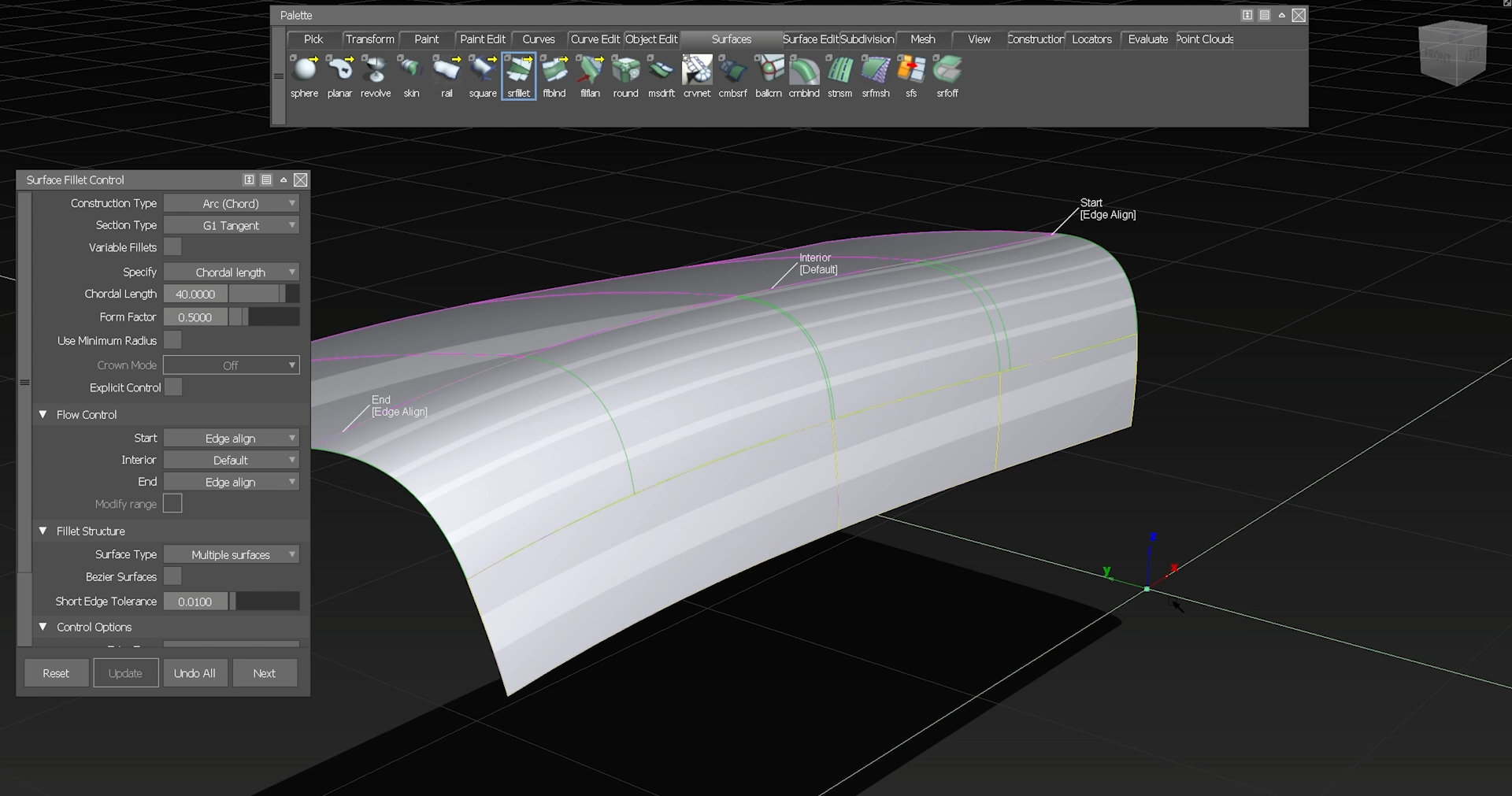This screenshot has height=796, width=1512.
Task: Click the Undo All button
Action: [x=195, y=673]
